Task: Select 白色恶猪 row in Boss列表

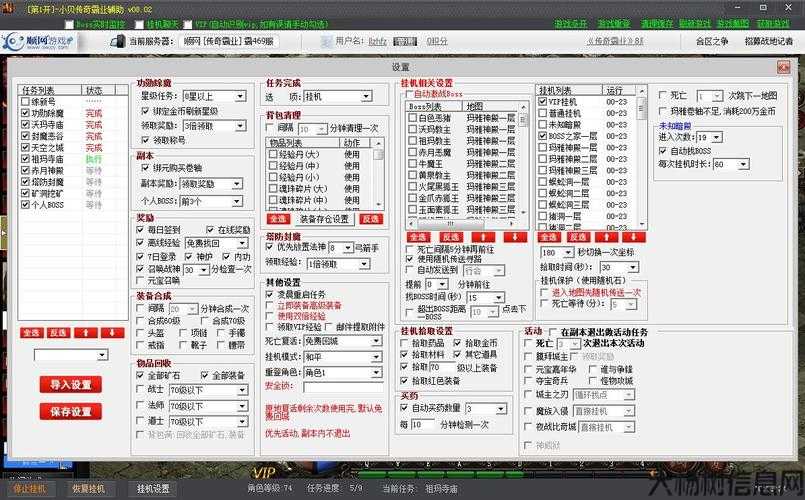Action: (x=462, y=118)
